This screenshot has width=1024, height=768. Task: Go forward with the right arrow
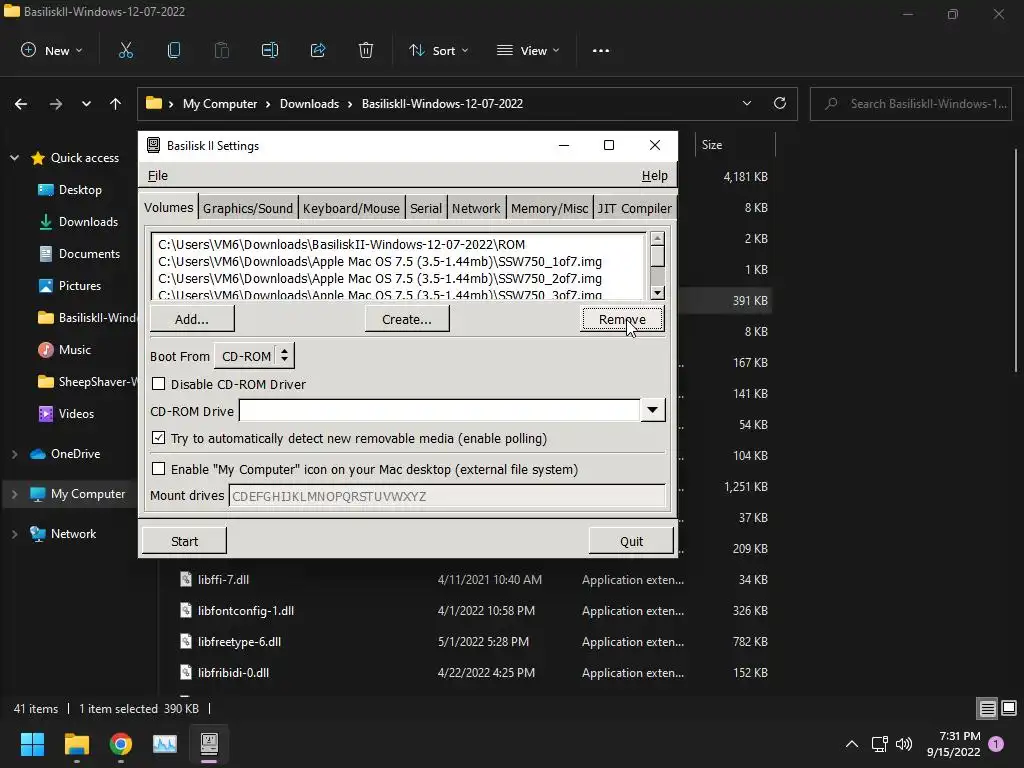(x=56, y=104)
